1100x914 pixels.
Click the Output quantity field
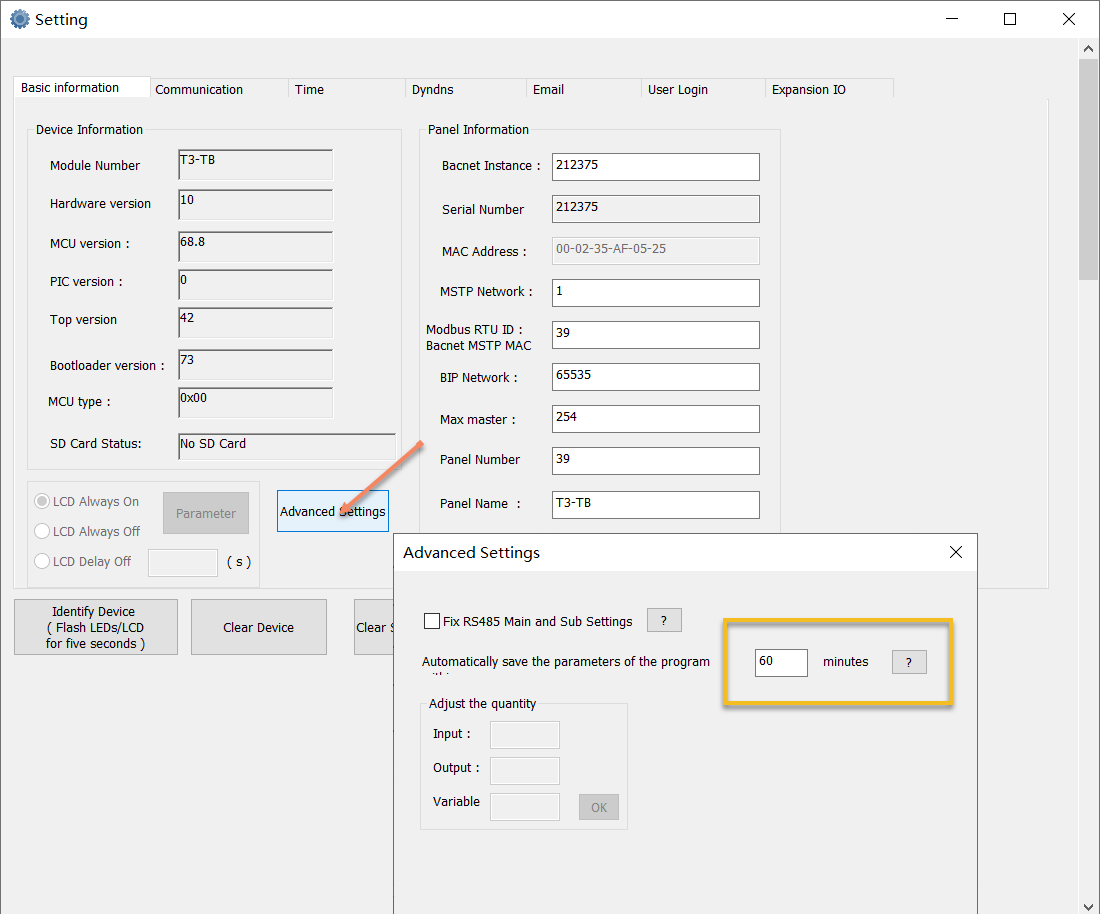click(525, 770)
